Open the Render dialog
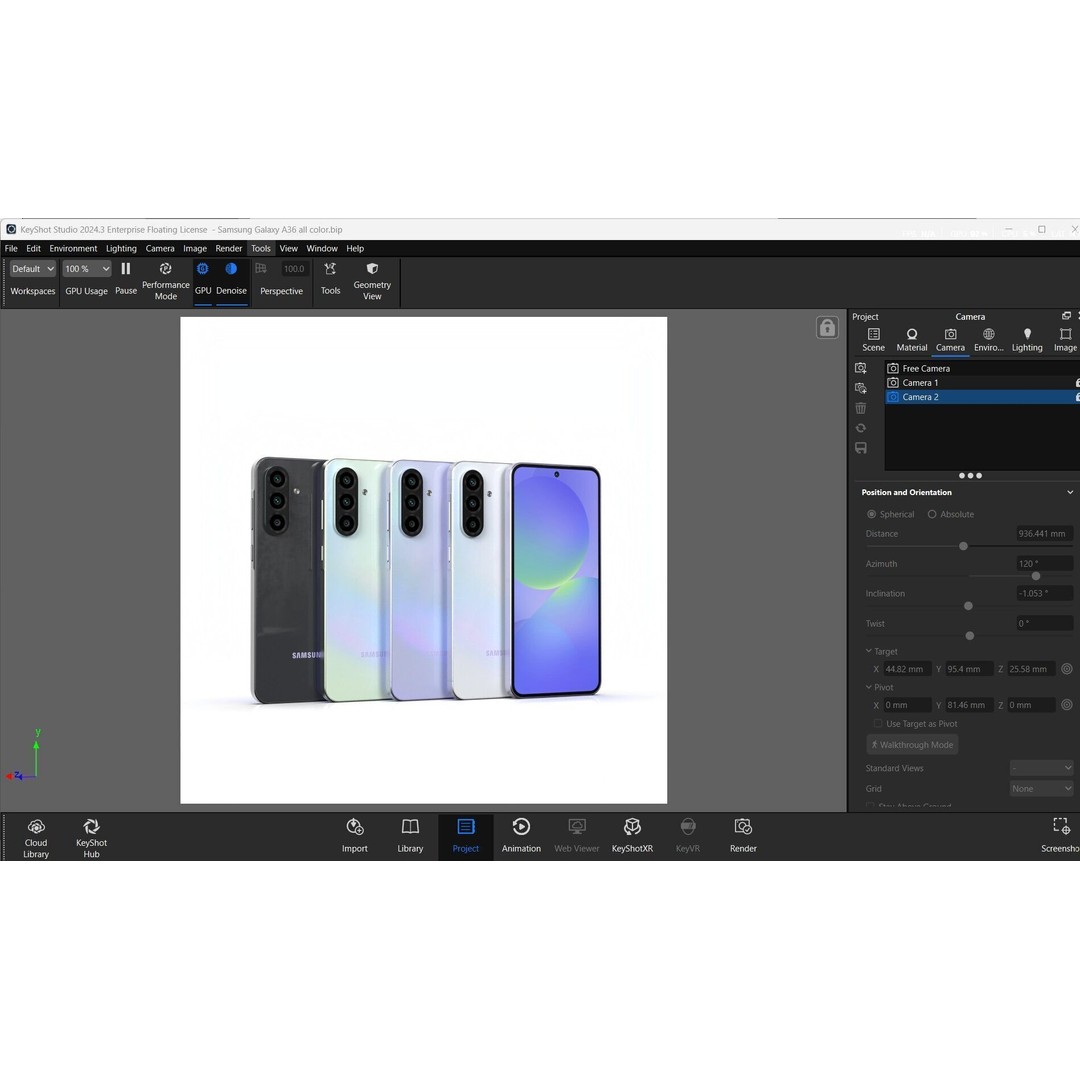1080x1080 pixels. [x=743, y=836]
